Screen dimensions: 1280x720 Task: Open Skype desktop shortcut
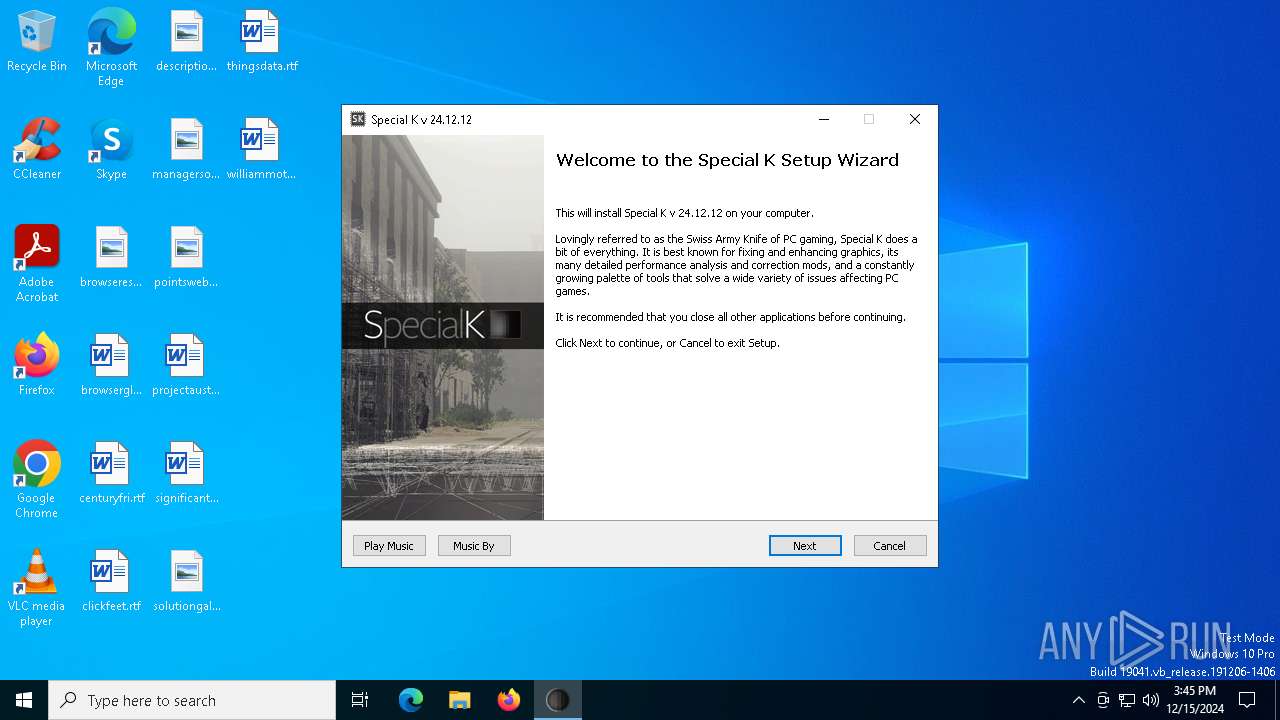coord(111,149)
